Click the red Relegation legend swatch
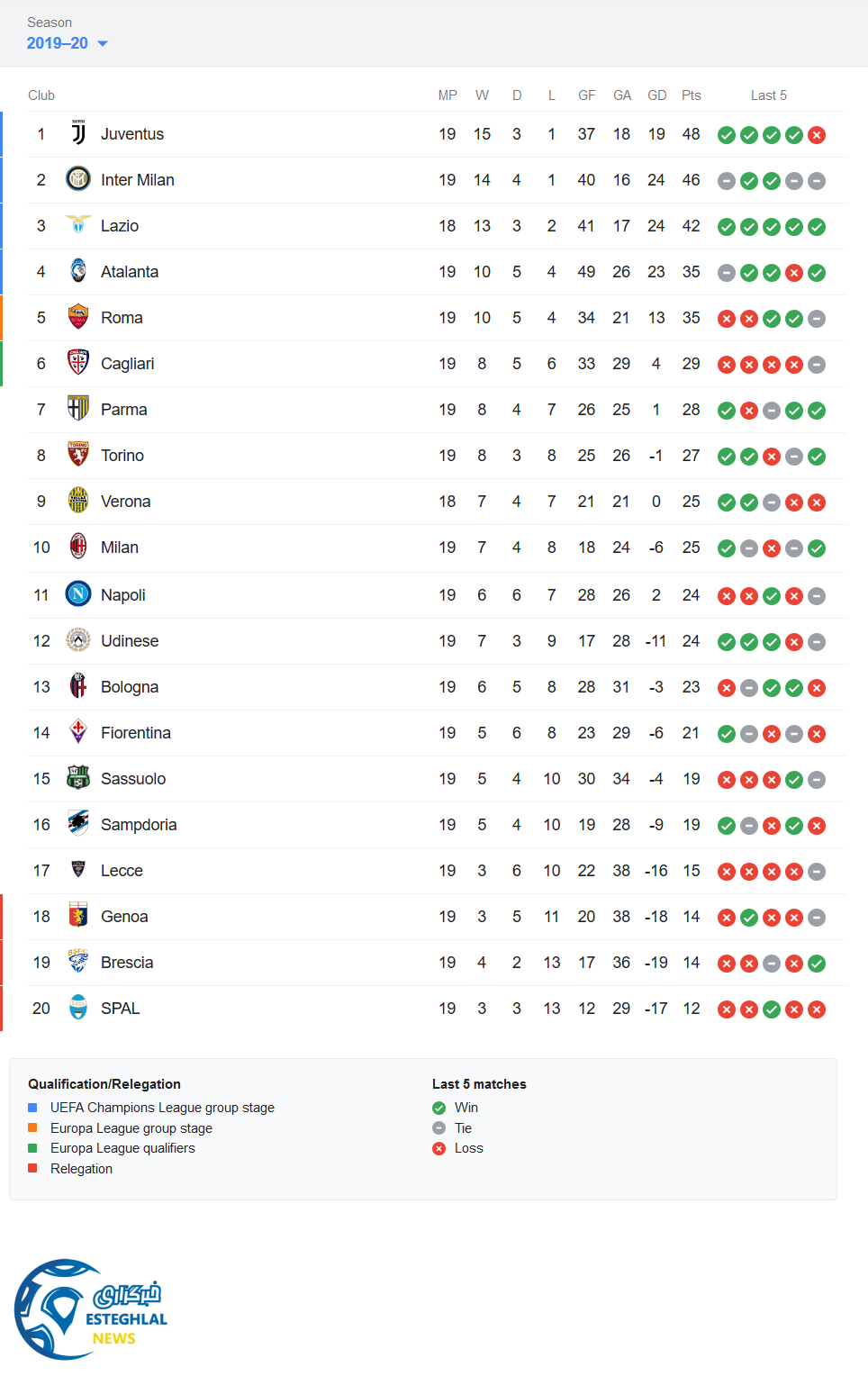The height and width of the screenshot is (1385, 868). point(32,1169)
